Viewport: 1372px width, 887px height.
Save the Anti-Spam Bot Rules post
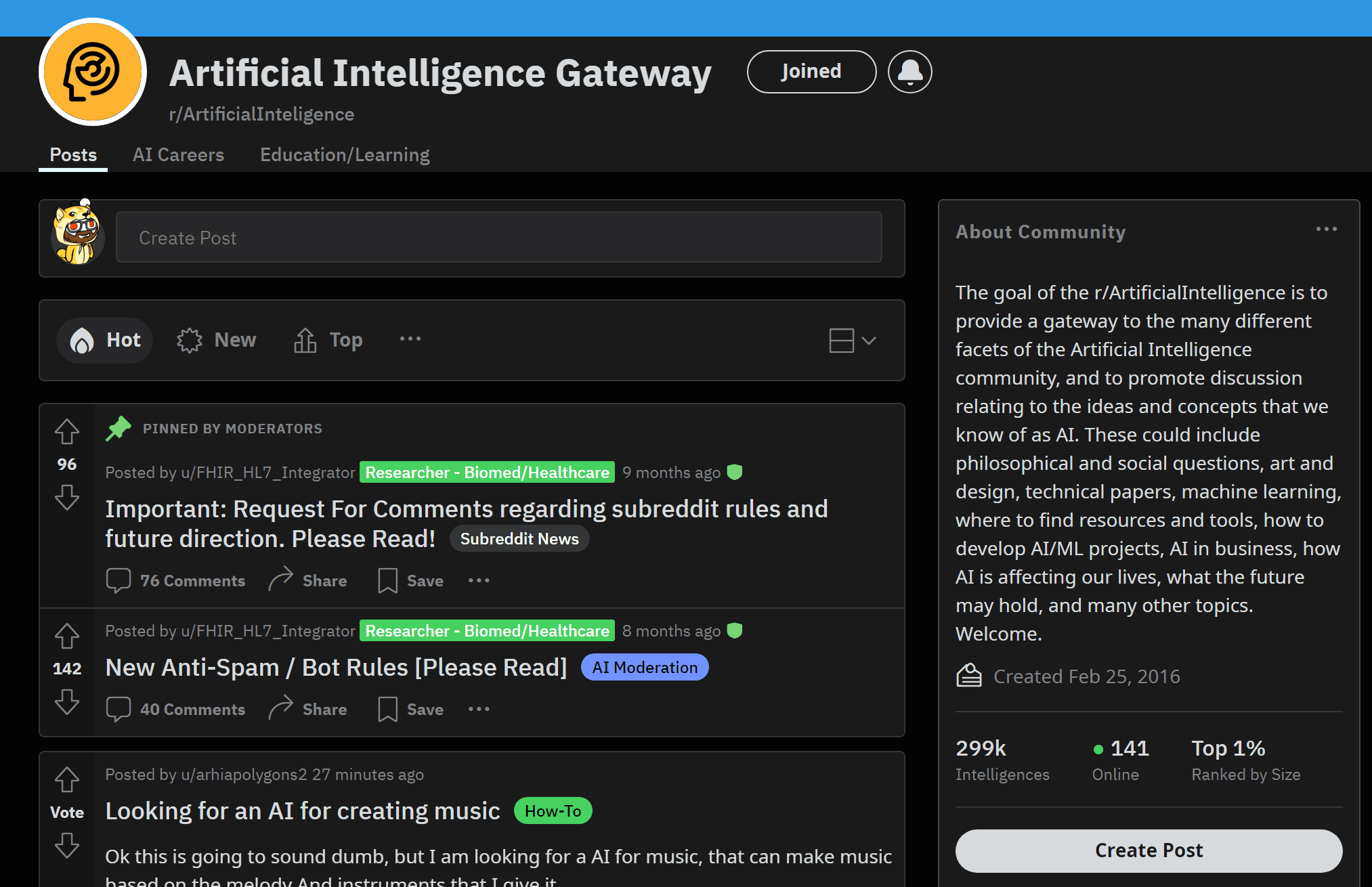411,710
